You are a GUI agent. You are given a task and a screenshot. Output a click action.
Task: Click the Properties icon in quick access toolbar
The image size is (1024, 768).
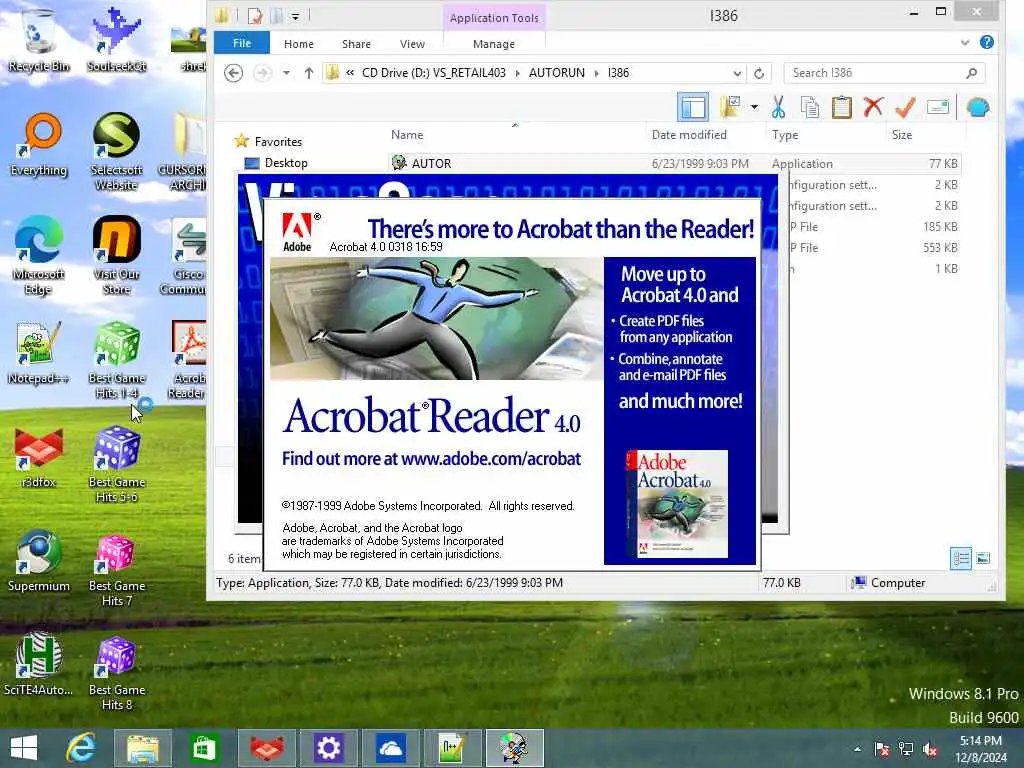pos(255,15)
